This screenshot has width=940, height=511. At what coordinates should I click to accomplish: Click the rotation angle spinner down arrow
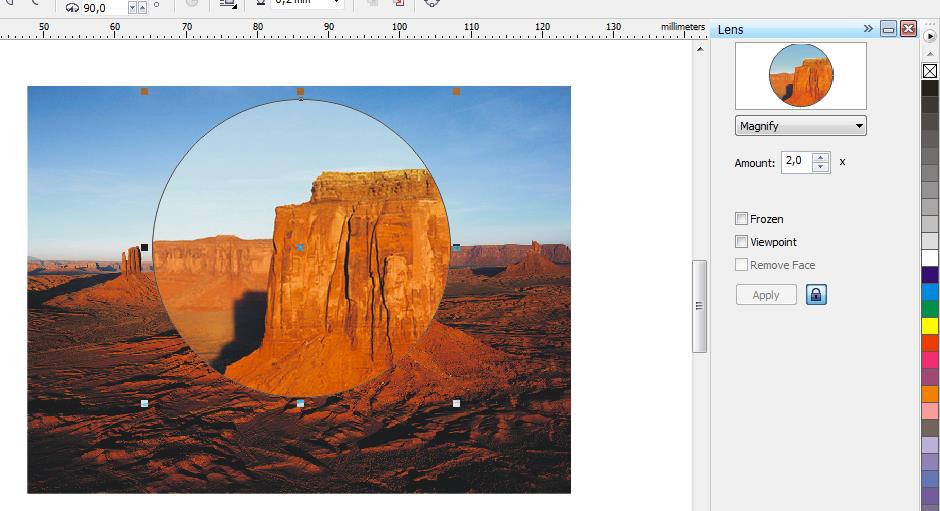click(132, 8)
